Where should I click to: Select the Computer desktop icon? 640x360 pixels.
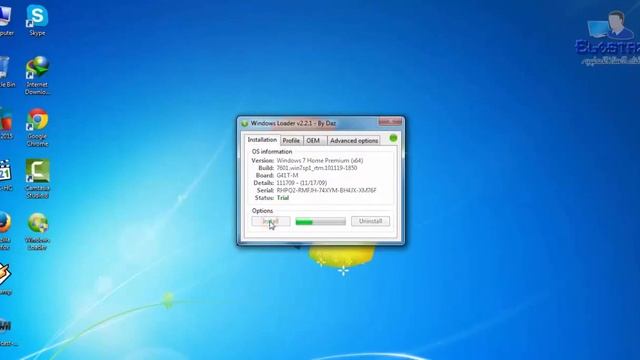click(x=6, y=20)
